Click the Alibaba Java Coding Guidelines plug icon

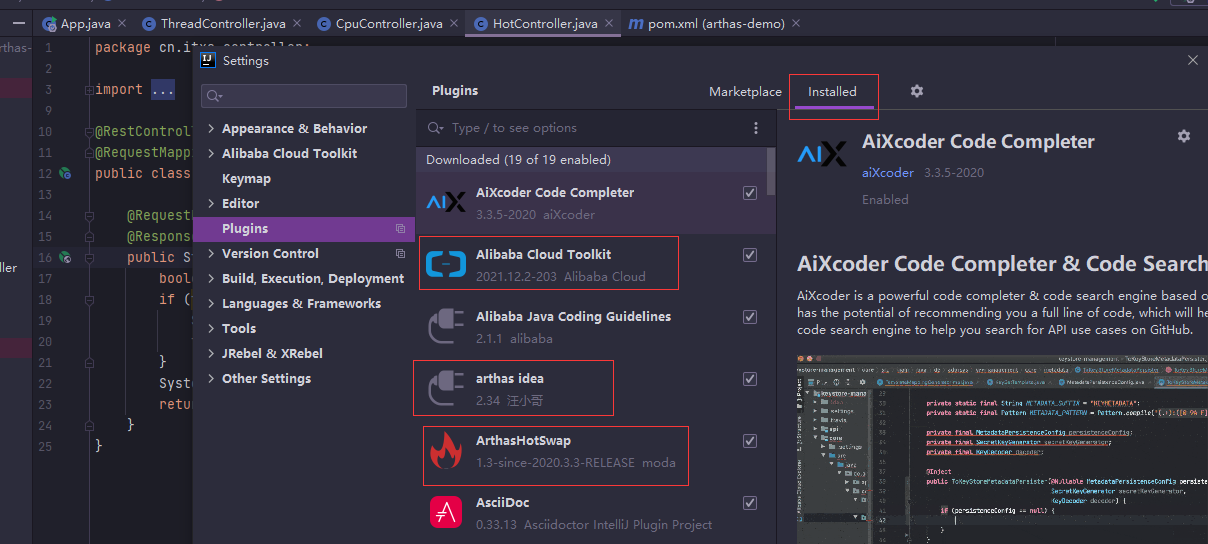click(x=446, y=327)
